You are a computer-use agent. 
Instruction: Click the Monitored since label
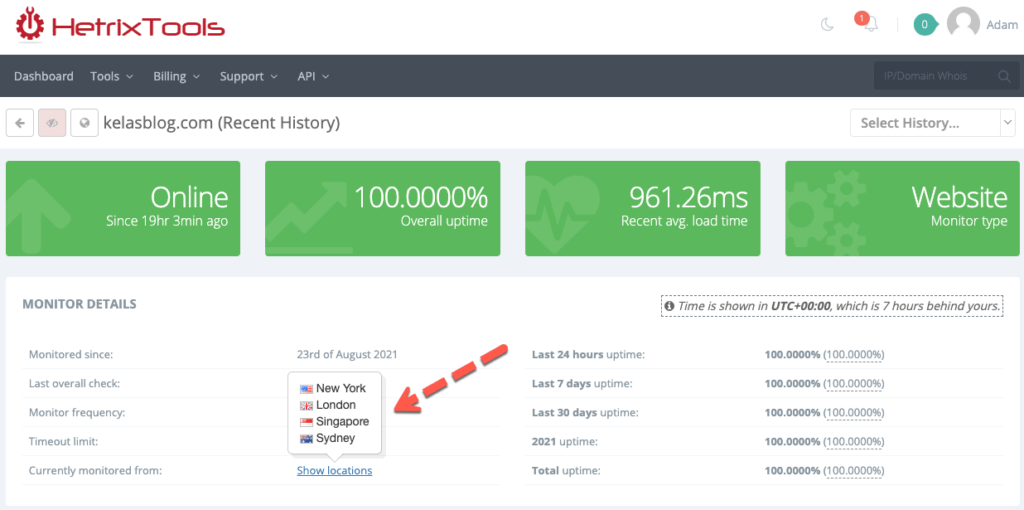point(71,355)
